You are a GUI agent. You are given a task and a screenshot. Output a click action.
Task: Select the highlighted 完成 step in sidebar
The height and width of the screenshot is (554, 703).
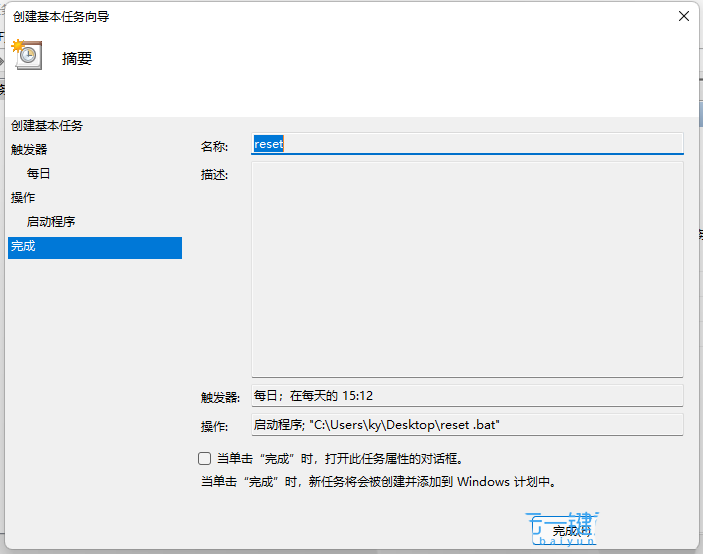pos(95,248)
